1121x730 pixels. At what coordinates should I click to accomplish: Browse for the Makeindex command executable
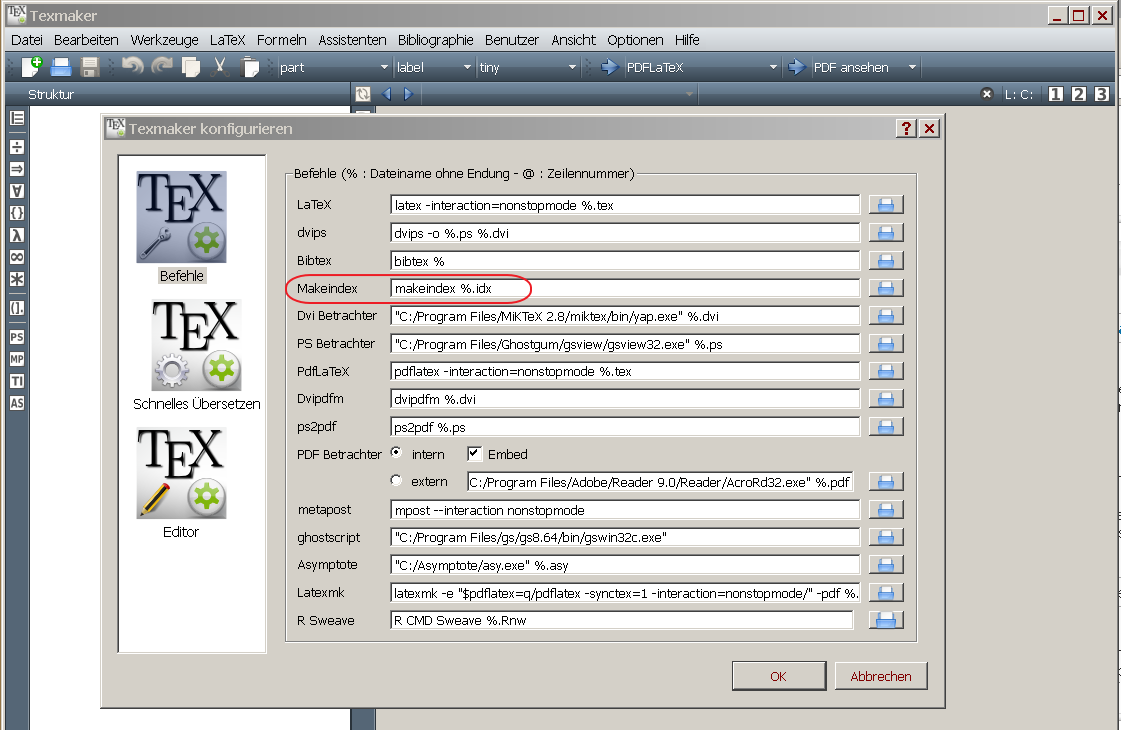(x=886, y=288)
